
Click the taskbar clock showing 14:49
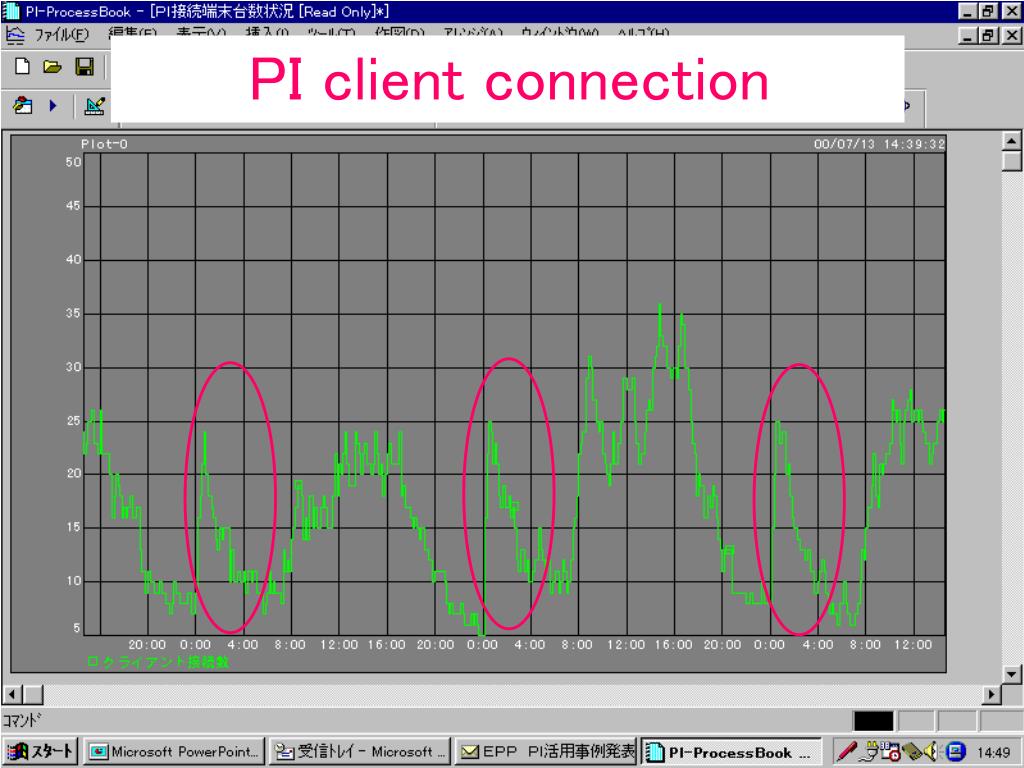(993, 753)
